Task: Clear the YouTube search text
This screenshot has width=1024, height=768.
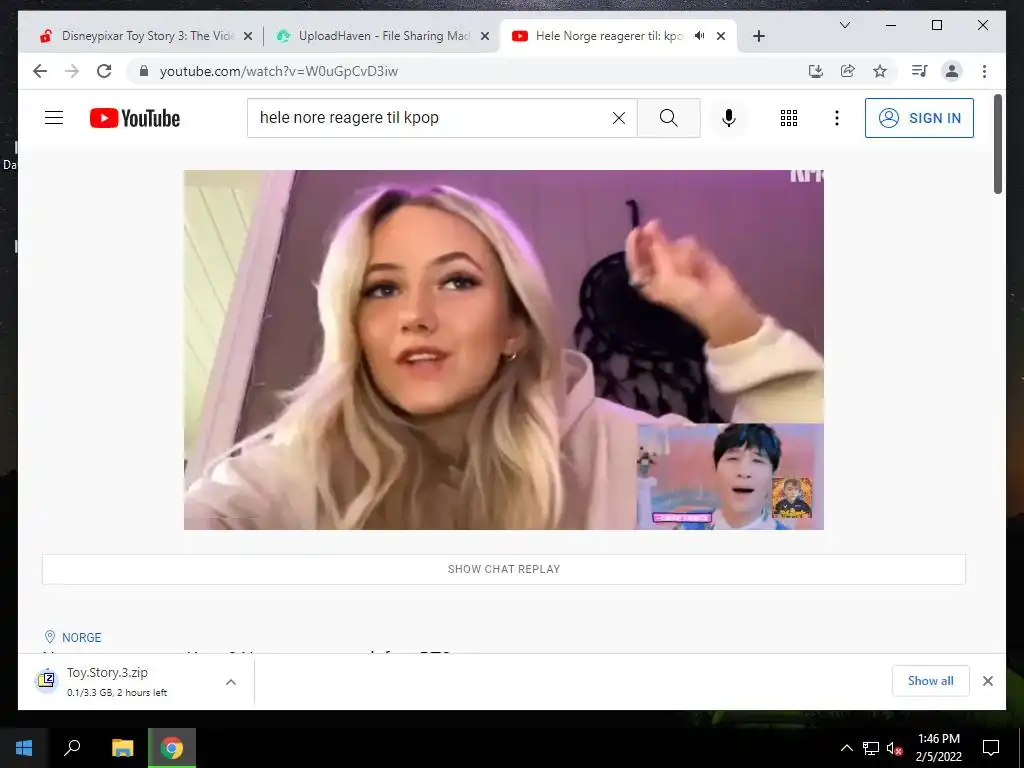Action: tap(618, 118)
